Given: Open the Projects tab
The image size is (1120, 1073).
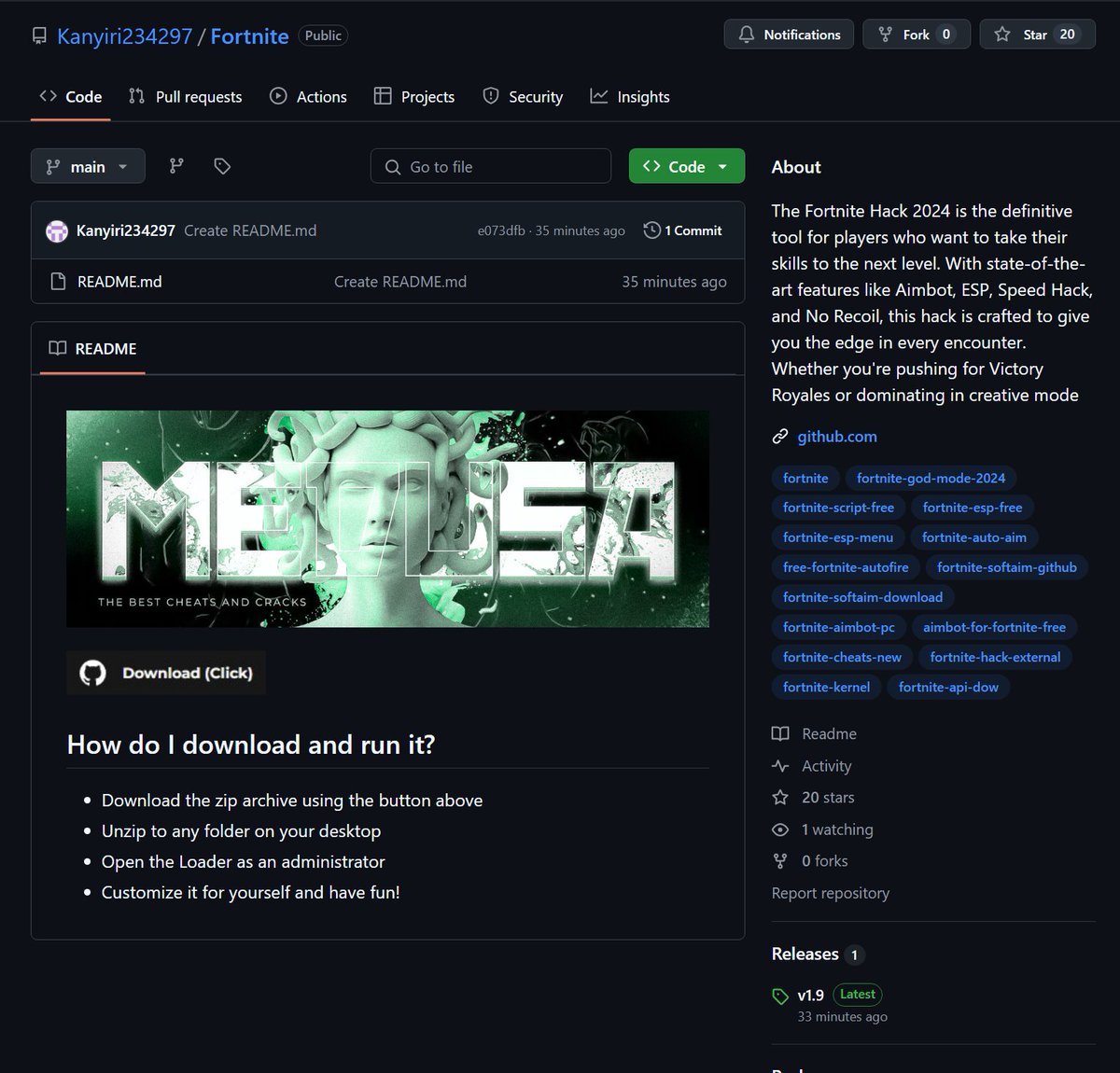Looking at the screenshot, I should point(414,96).
